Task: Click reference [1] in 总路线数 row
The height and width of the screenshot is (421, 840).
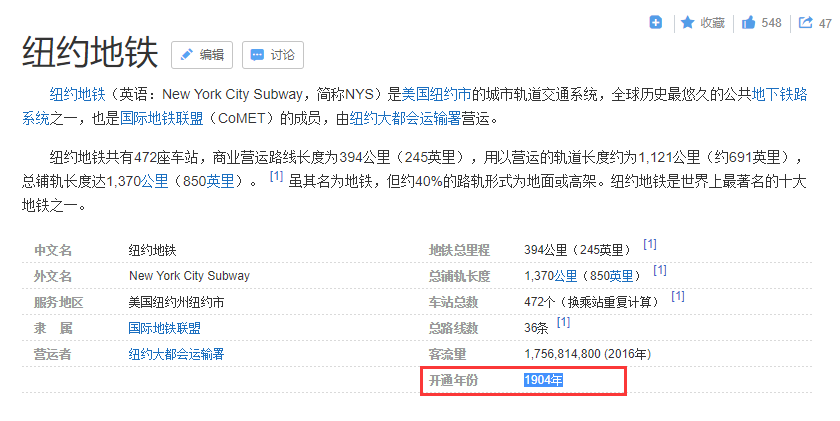Action: click(563, 322)
